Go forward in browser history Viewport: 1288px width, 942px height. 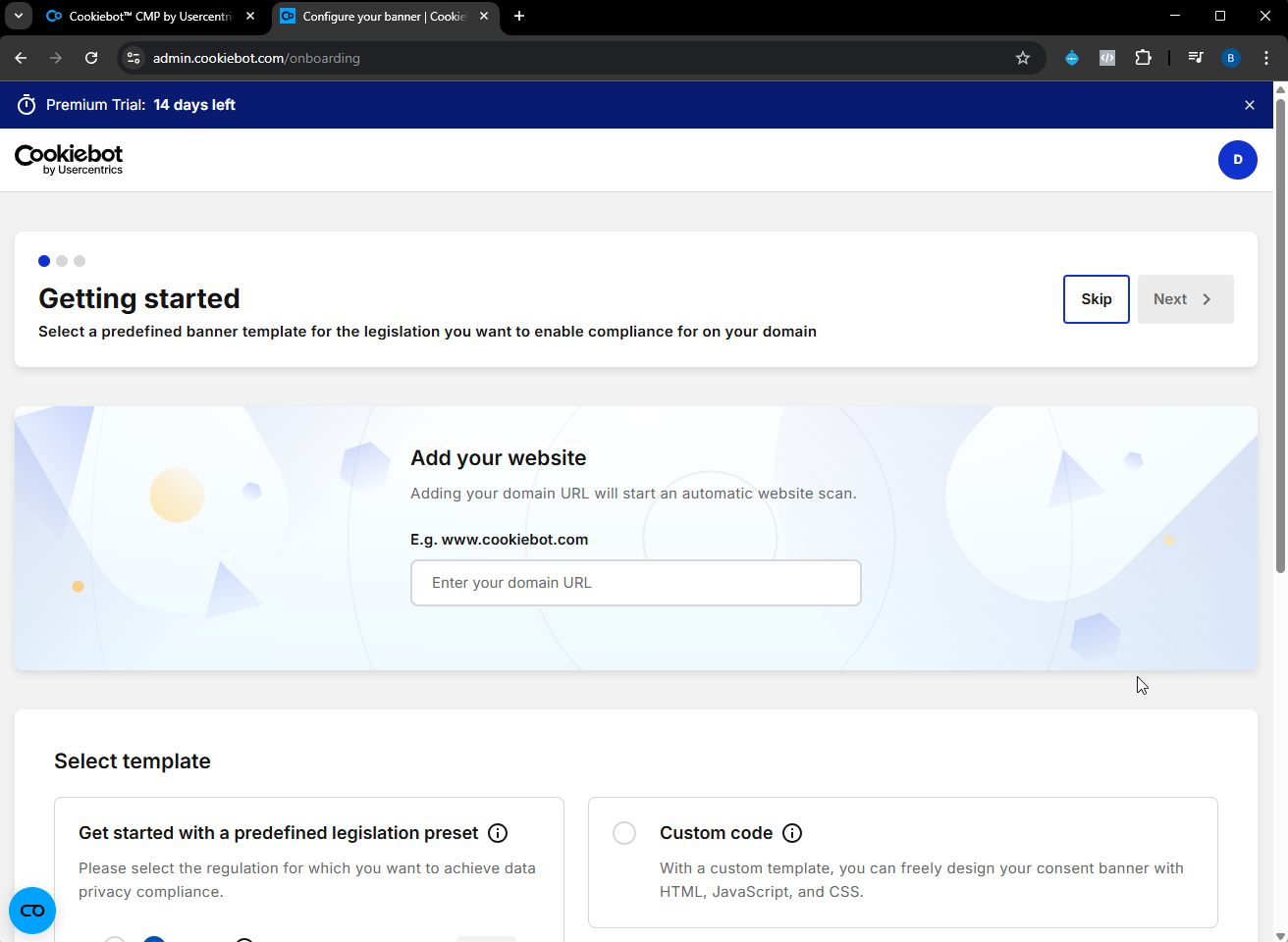[56, 58]
